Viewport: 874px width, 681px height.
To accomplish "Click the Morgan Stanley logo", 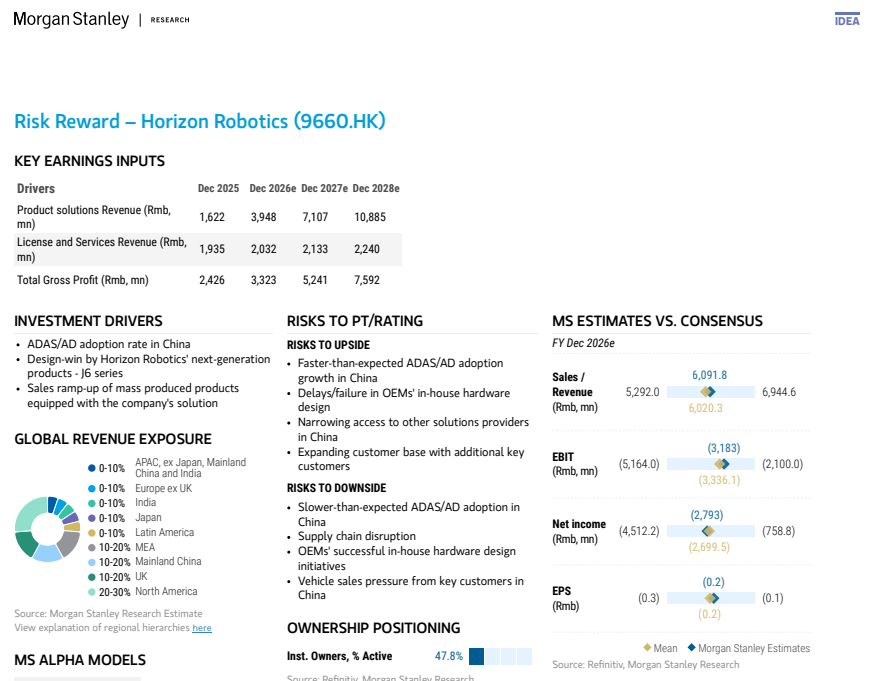I will (71, 20).
